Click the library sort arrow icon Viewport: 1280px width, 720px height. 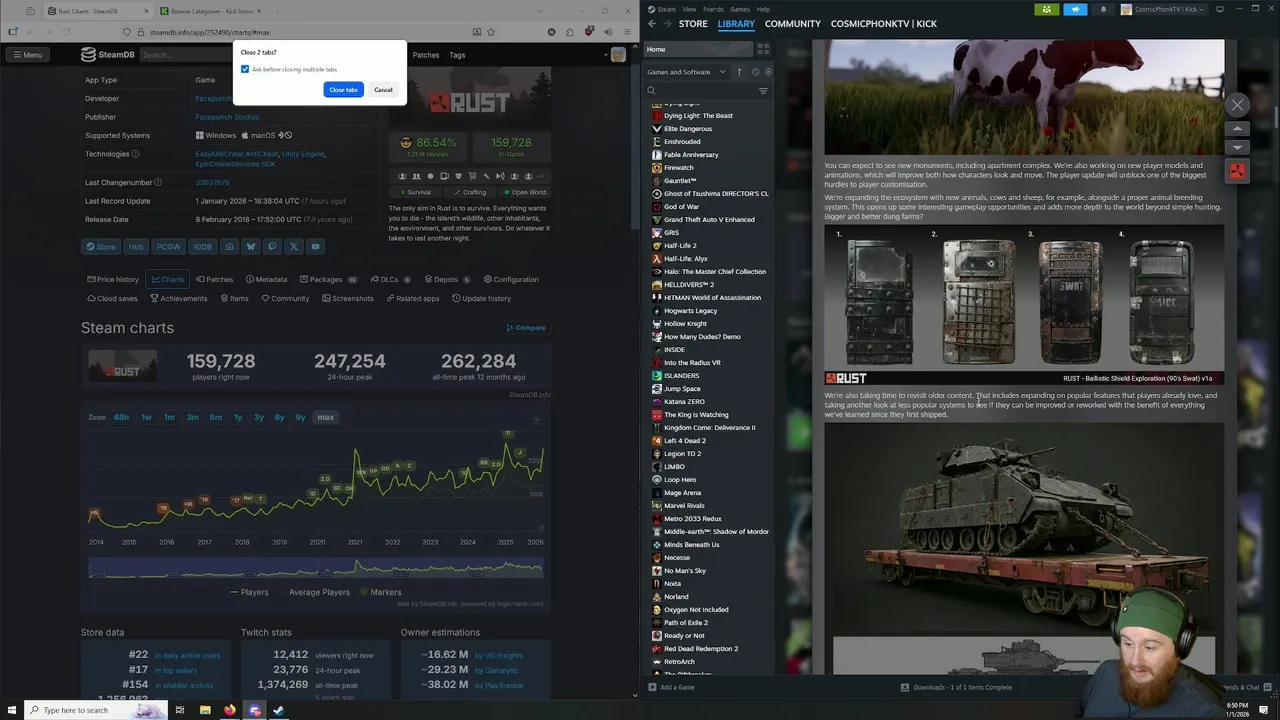click(740, 72)
